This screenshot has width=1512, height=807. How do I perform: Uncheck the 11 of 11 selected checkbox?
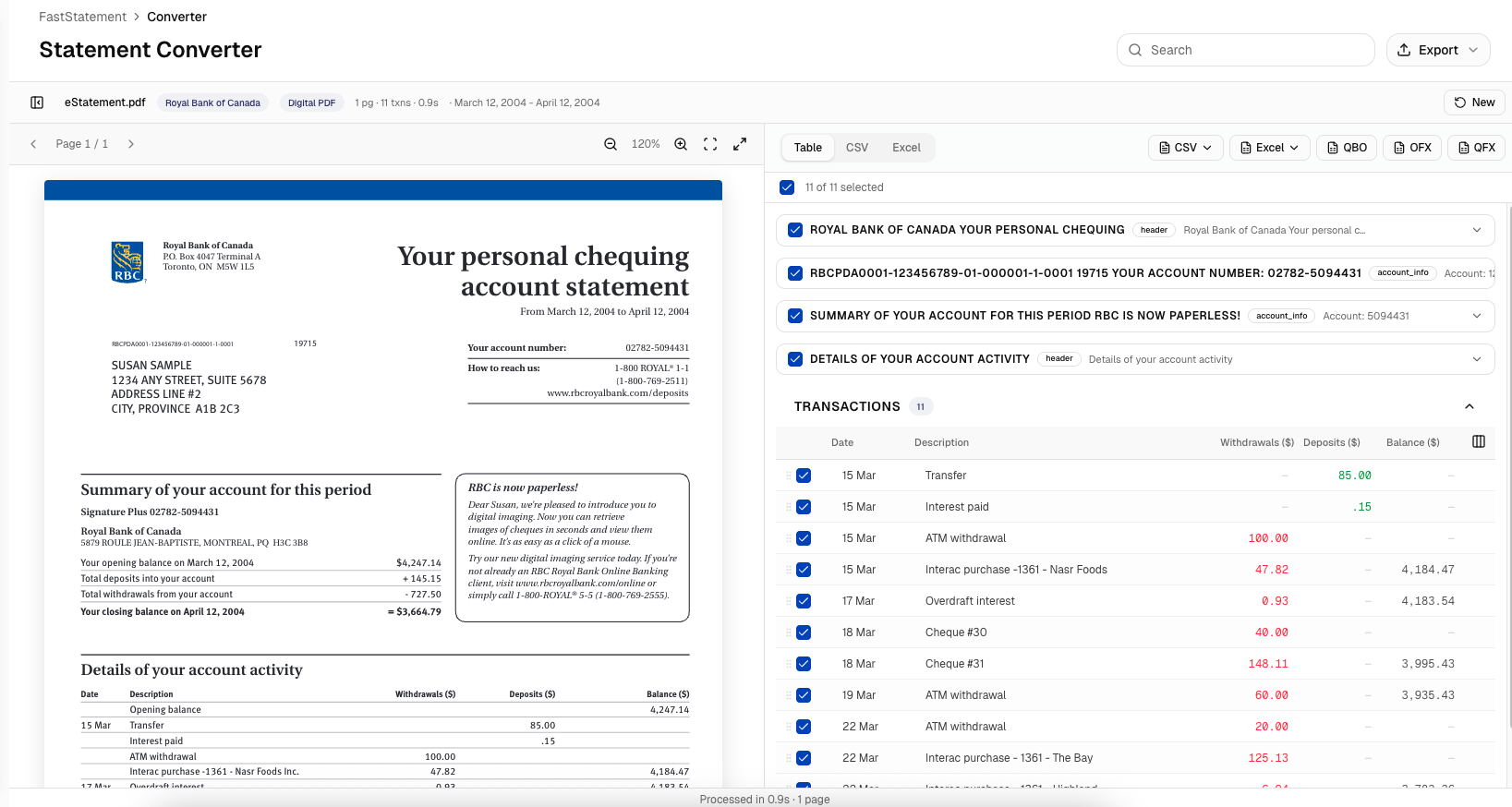point(787,187)
